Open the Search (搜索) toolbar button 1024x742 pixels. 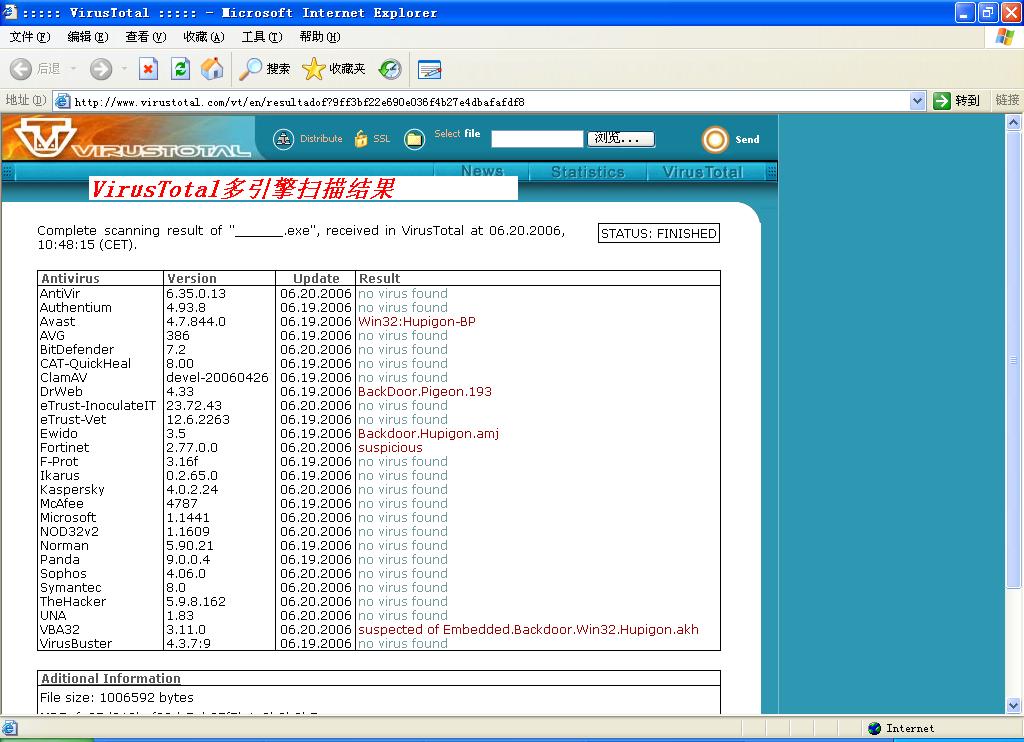(x=265, y=69)
